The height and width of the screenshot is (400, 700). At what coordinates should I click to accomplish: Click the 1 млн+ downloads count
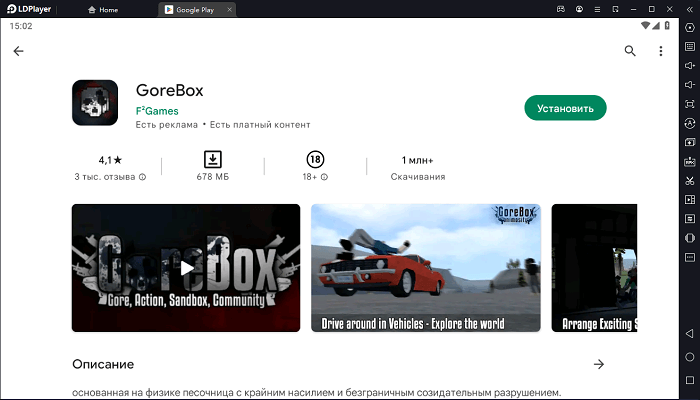[417, 160]
